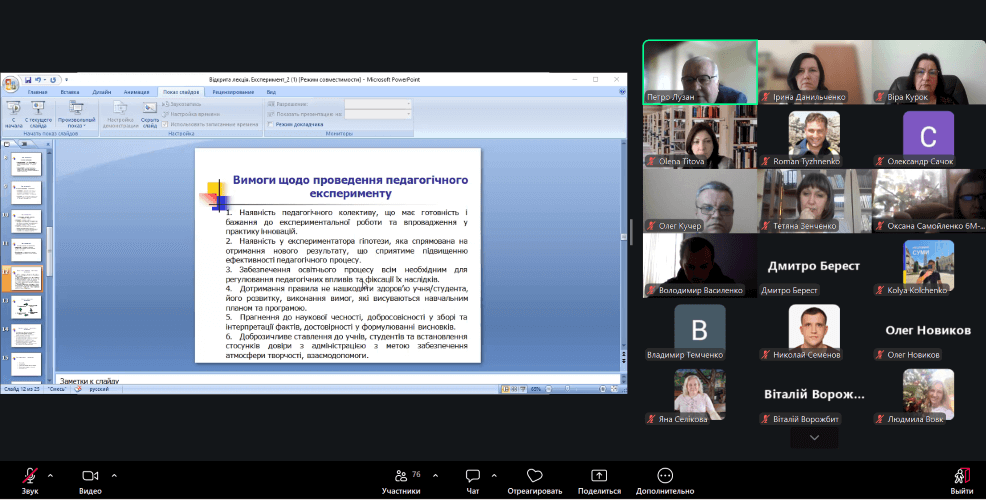Viewport: 986px width, 500px height.
Task: Turn on camera with the Видео icon
Action: tap(90, 475)
